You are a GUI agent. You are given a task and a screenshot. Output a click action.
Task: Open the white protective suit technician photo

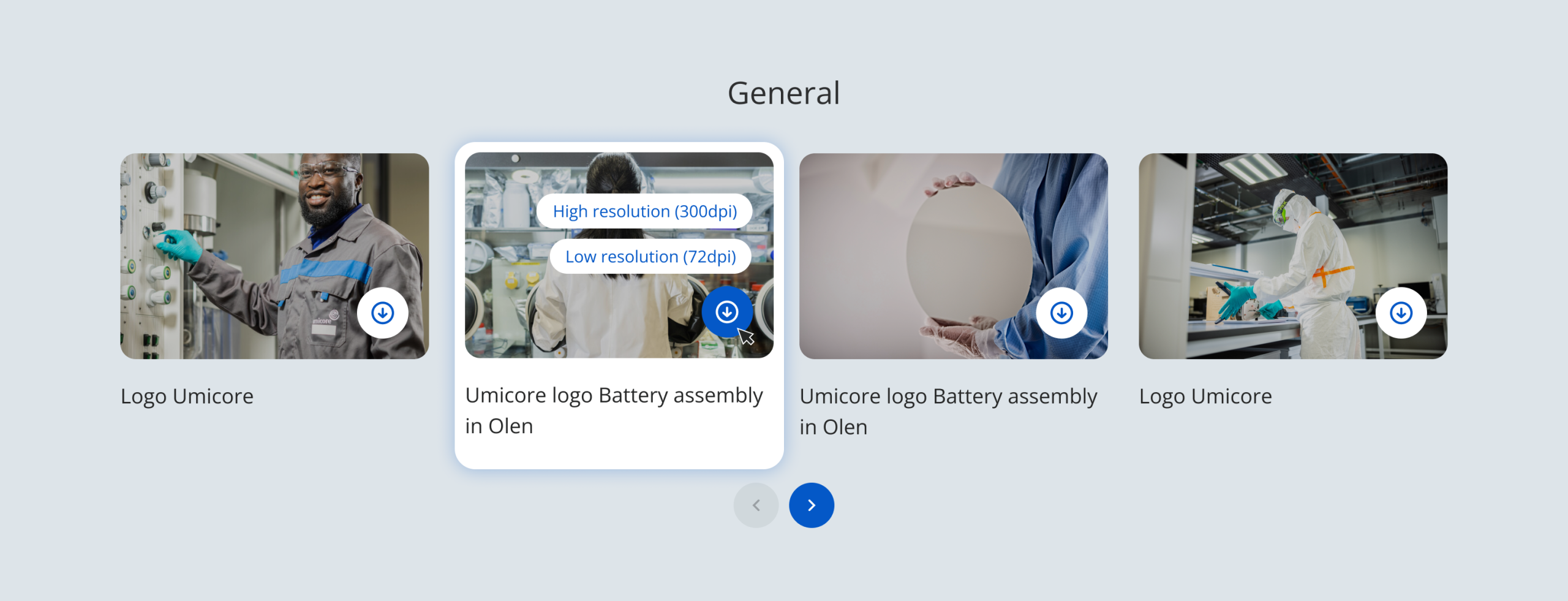coord(1293,256)
